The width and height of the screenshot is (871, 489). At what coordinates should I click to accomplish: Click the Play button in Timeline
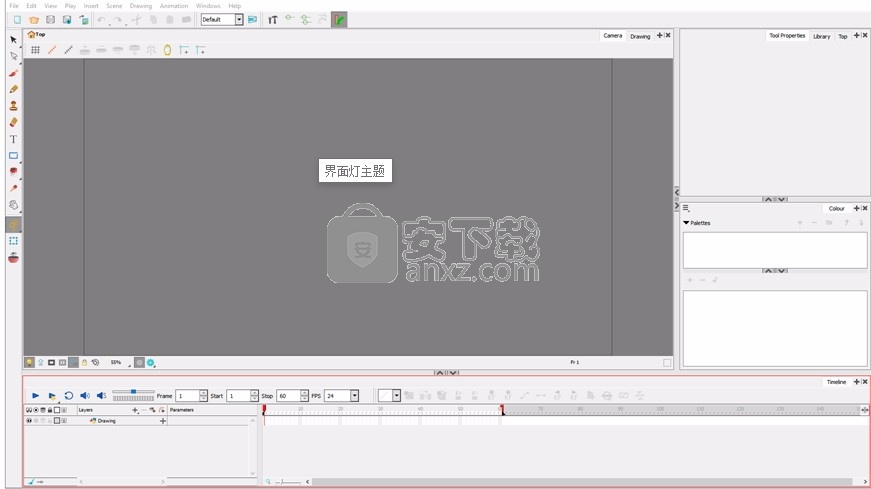coord(36,396)
